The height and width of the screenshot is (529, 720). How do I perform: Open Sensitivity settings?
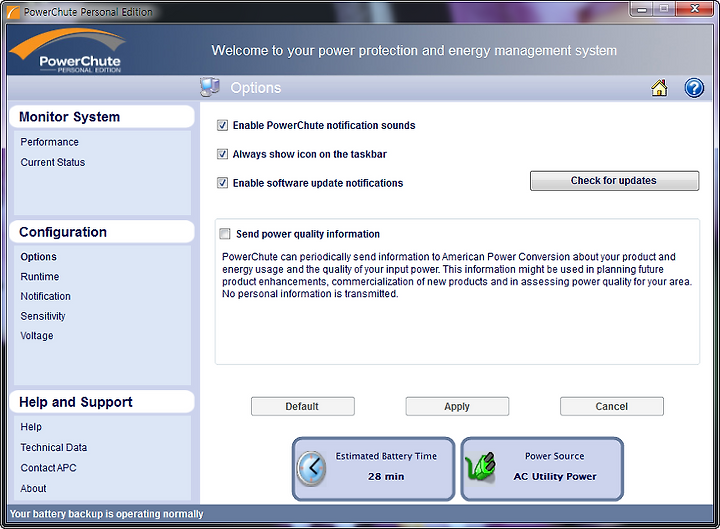click(43, 316)
